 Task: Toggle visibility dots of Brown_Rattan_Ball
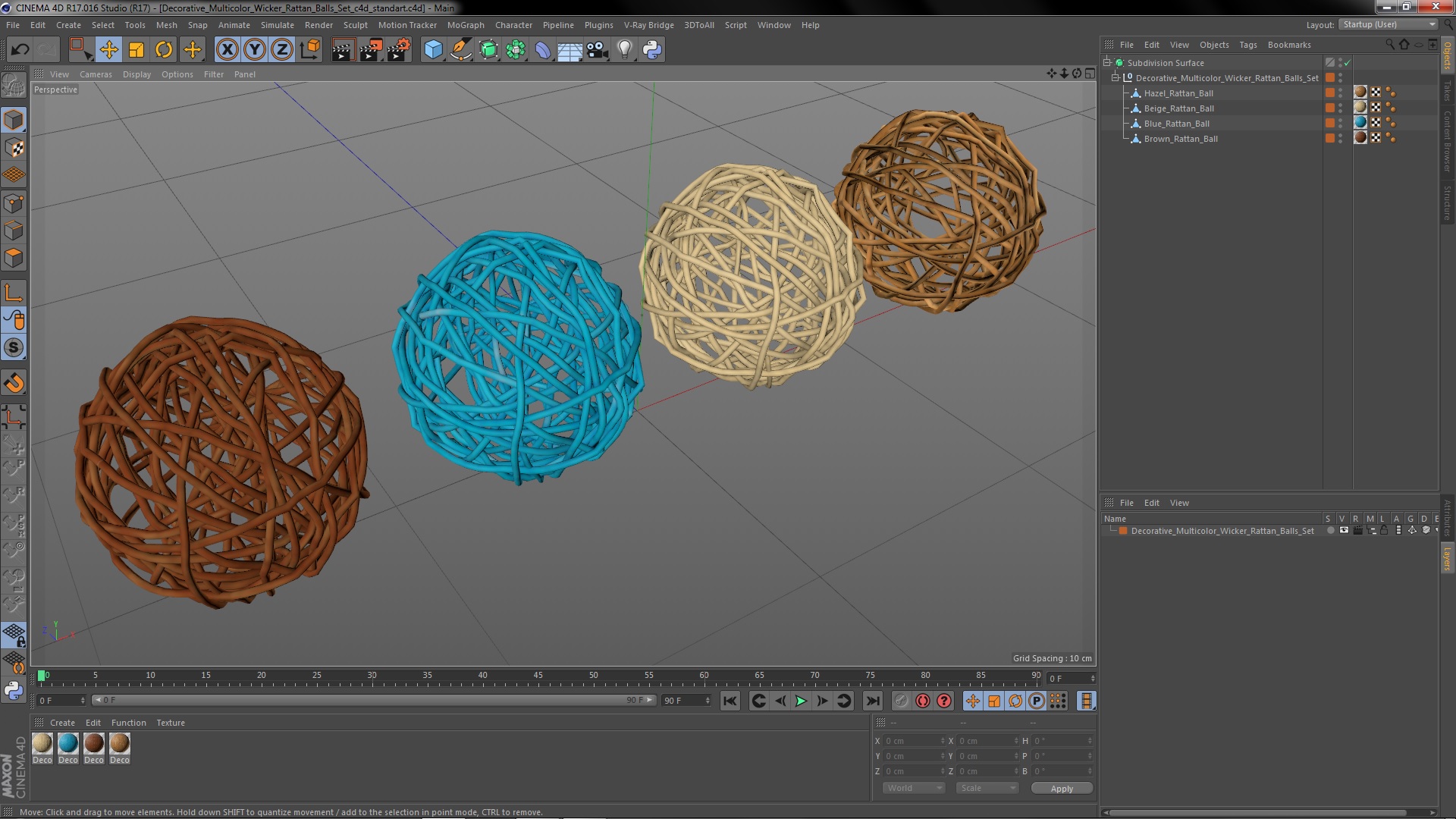tap(1341, 139)
